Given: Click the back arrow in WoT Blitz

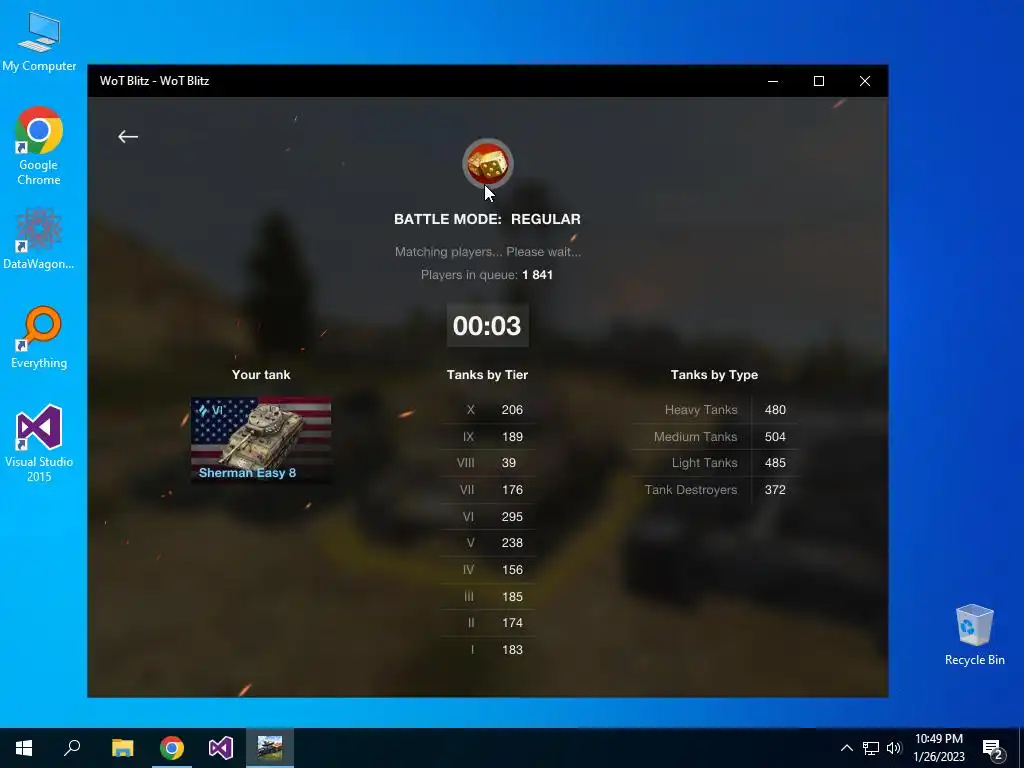Looking at the screenshot, I should (x=128, y=136).
